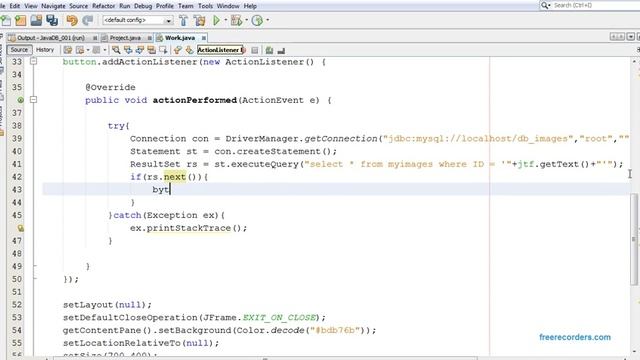The height and width of the screenshot is (360, 640).
Task: Click the Redo arrow icon
Action: tap(88, 20)
